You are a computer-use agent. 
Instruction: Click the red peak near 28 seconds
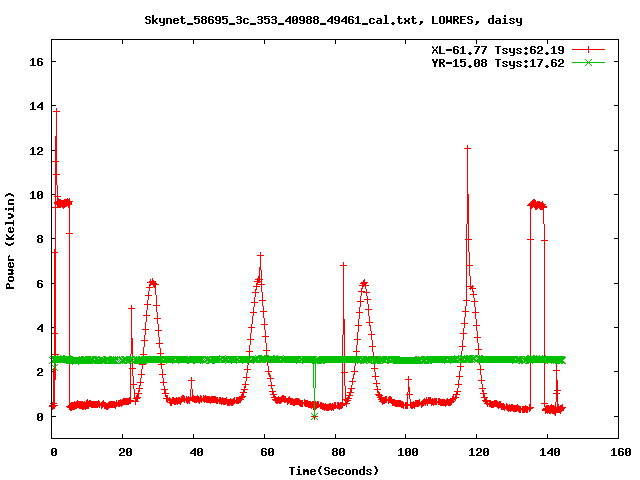152,282
